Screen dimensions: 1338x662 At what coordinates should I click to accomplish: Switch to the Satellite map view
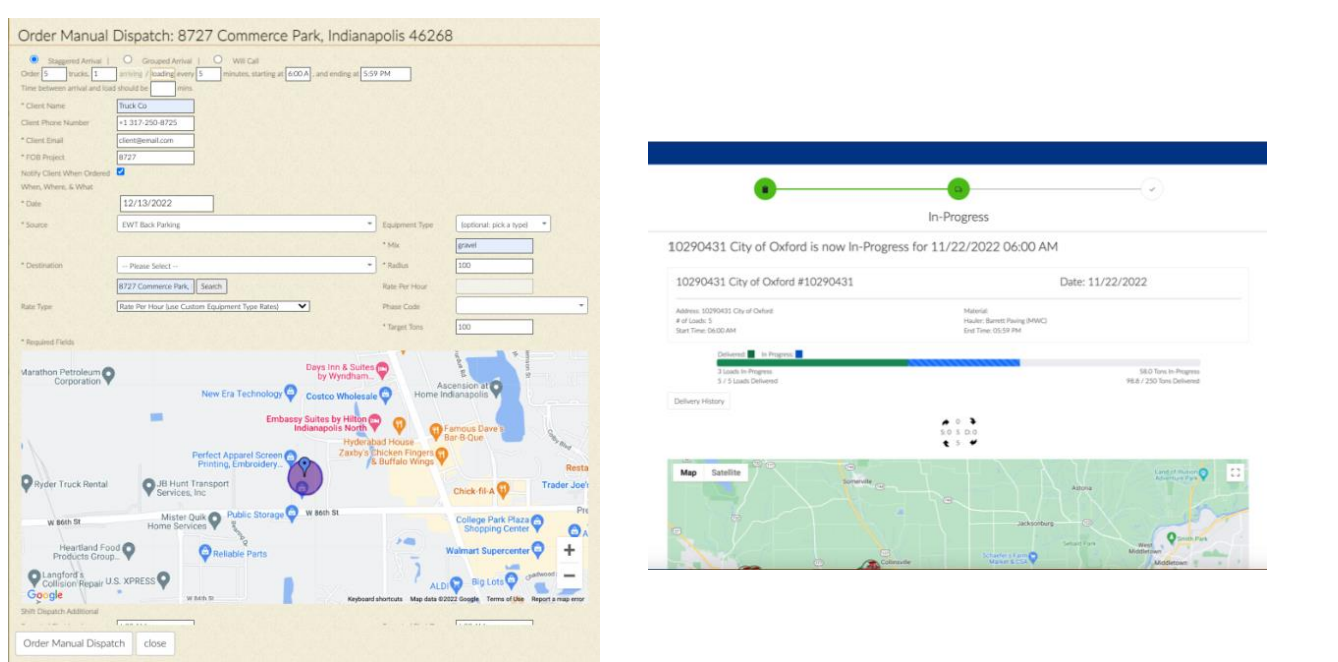(726, 473)
